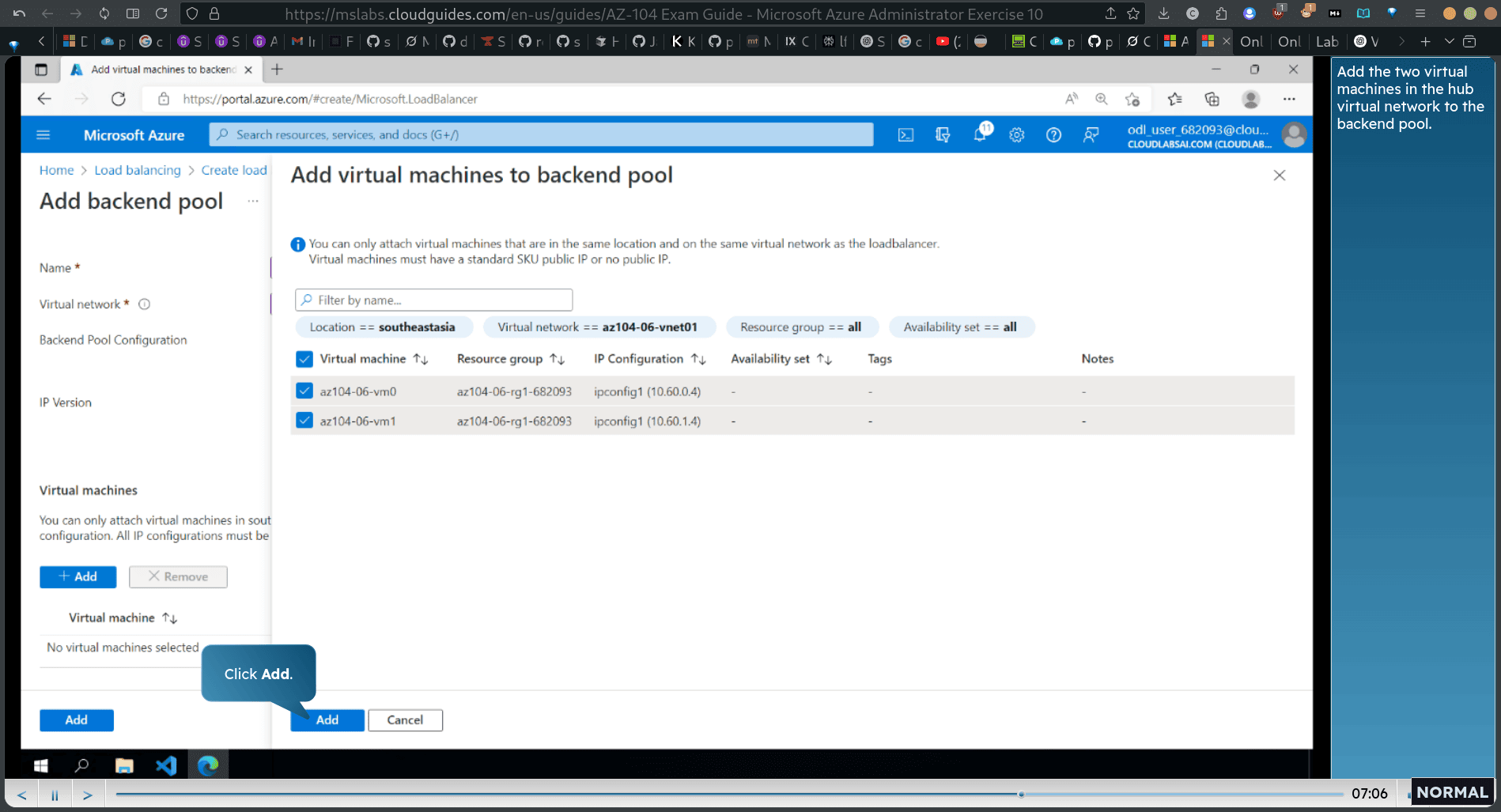Open Edge tab actions menu icon
The height and width of the screenshot is (812, 1501).
(41, 70)
